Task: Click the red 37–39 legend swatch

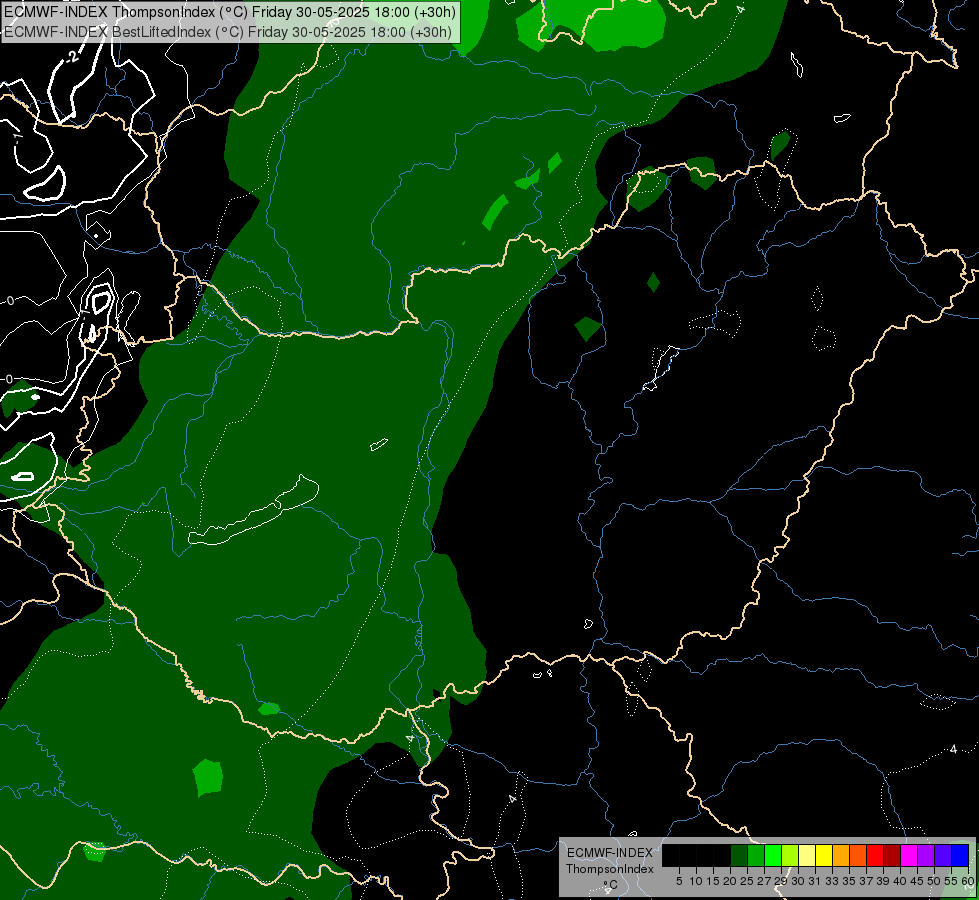Action: click(x=875, y=855)
